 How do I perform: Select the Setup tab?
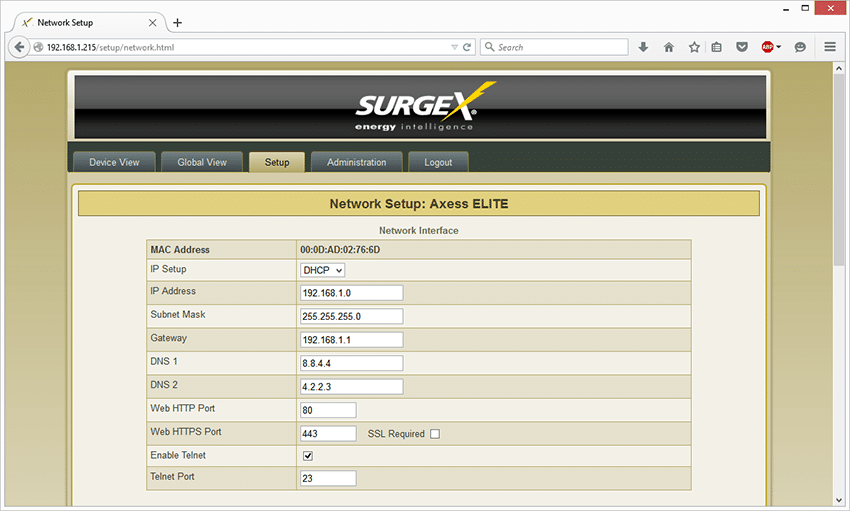click(x=277, y=162)
